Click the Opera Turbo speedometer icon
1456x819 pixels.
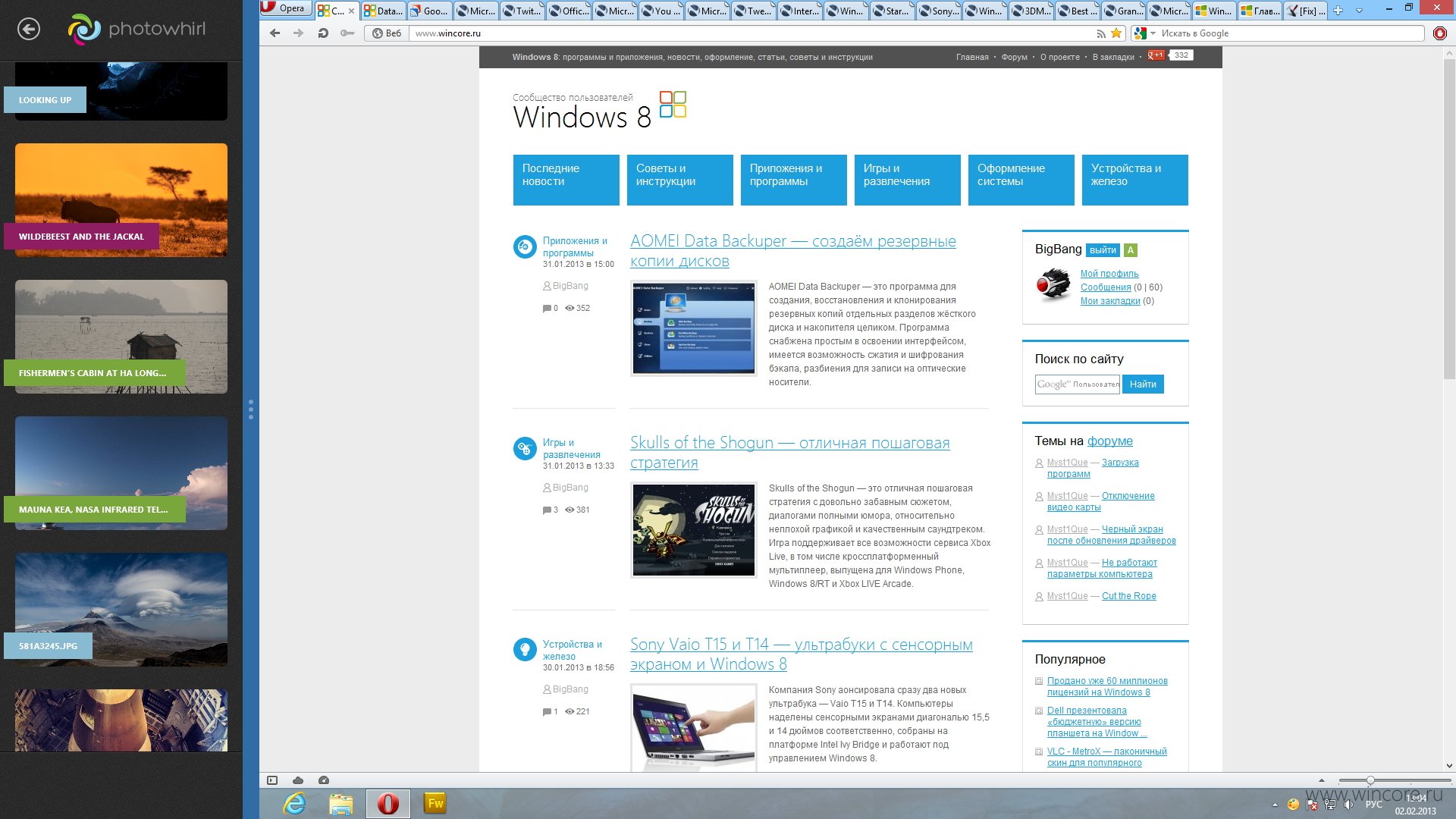tap(324, 780)
